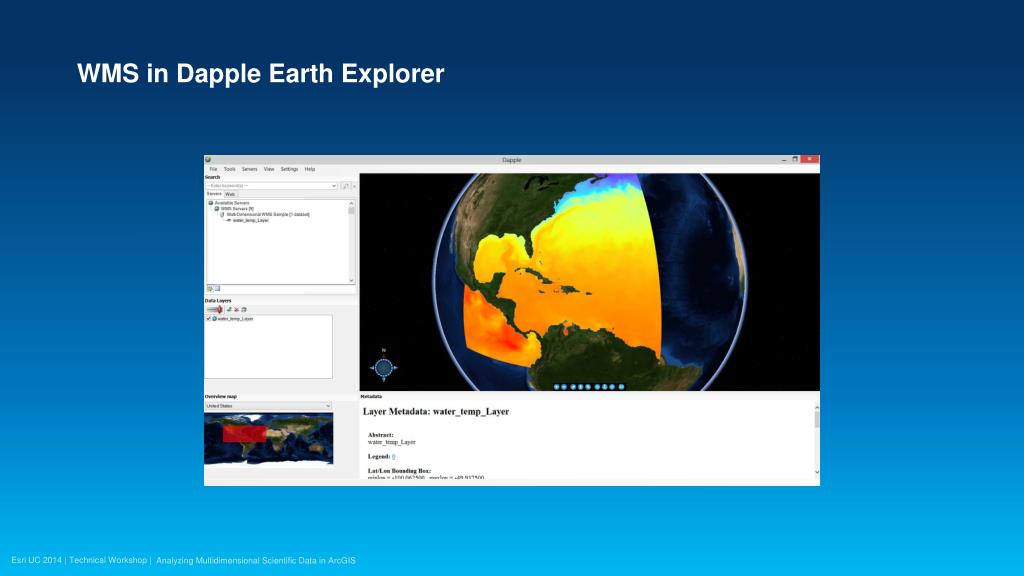
Task: Open the View menu
Action: coord(269,169)
